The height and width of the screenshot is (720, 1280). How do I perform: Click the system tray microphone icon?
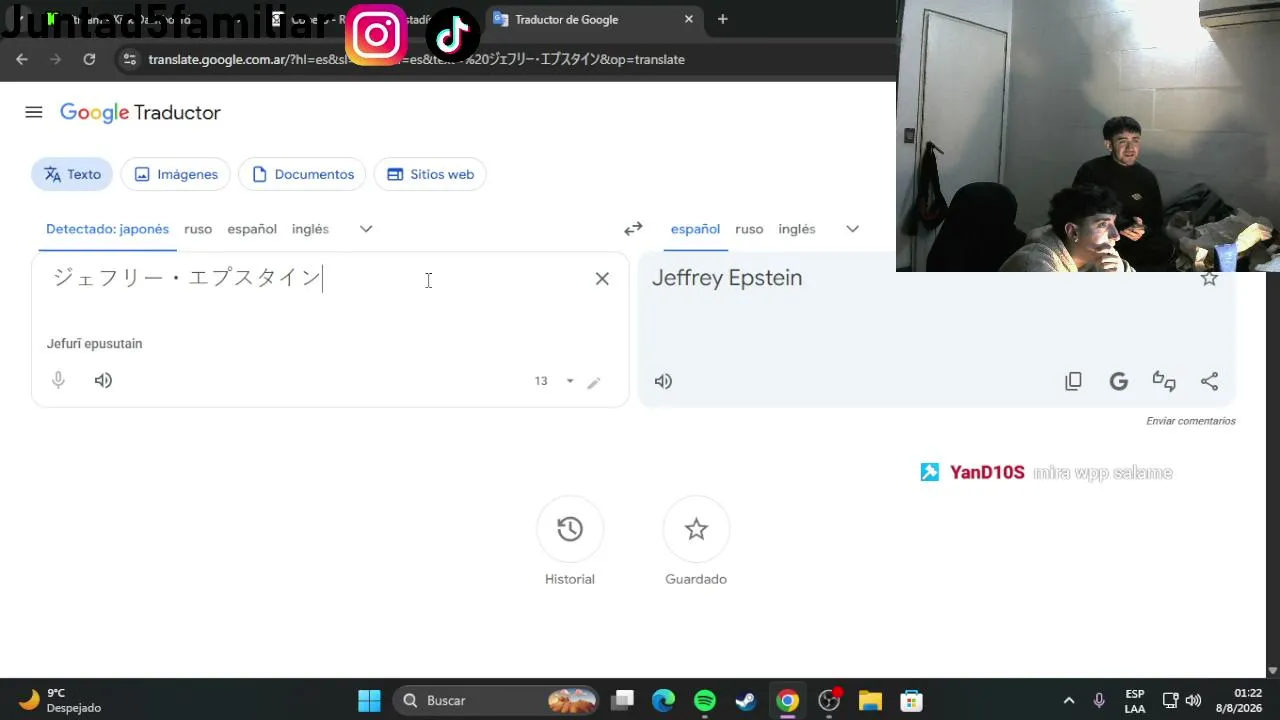pos(1099,701)
